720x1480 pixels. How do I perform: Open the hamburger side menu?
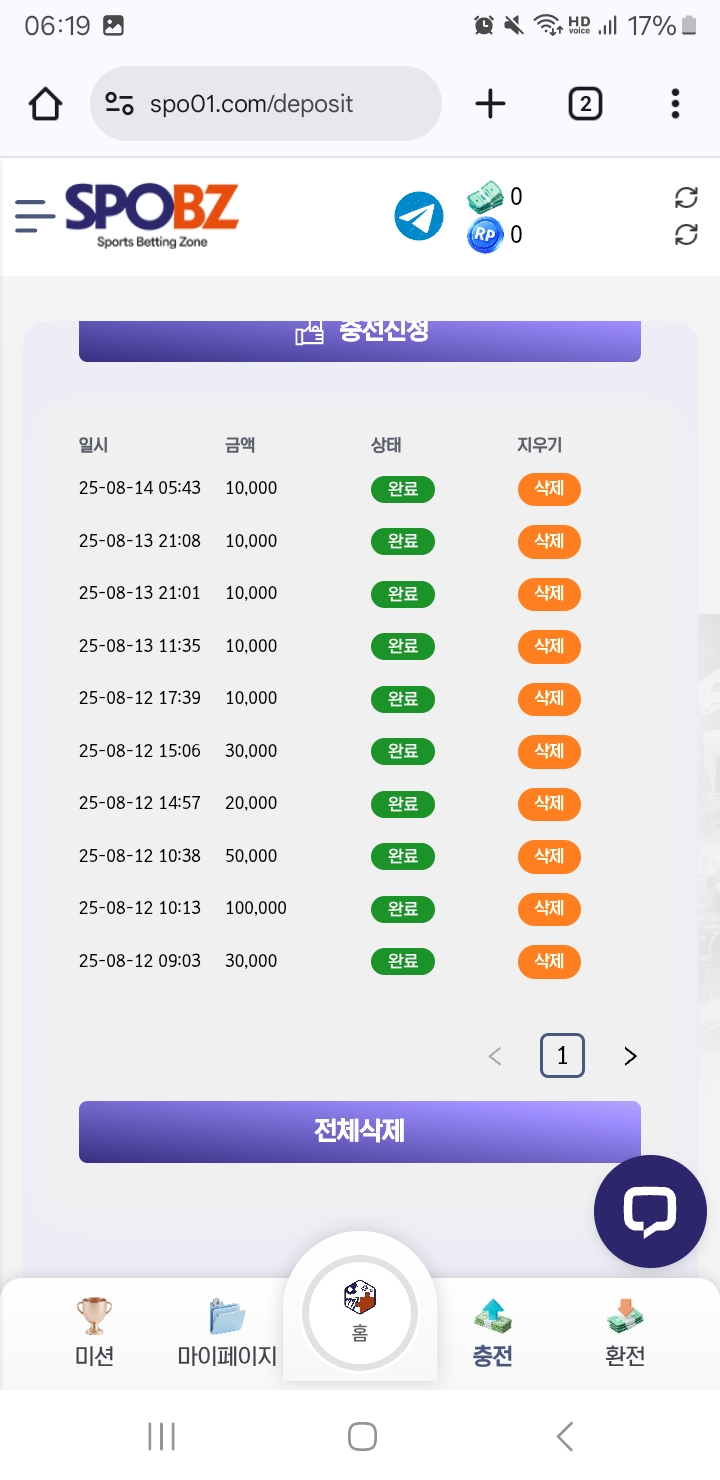click(x=35, y=216)
